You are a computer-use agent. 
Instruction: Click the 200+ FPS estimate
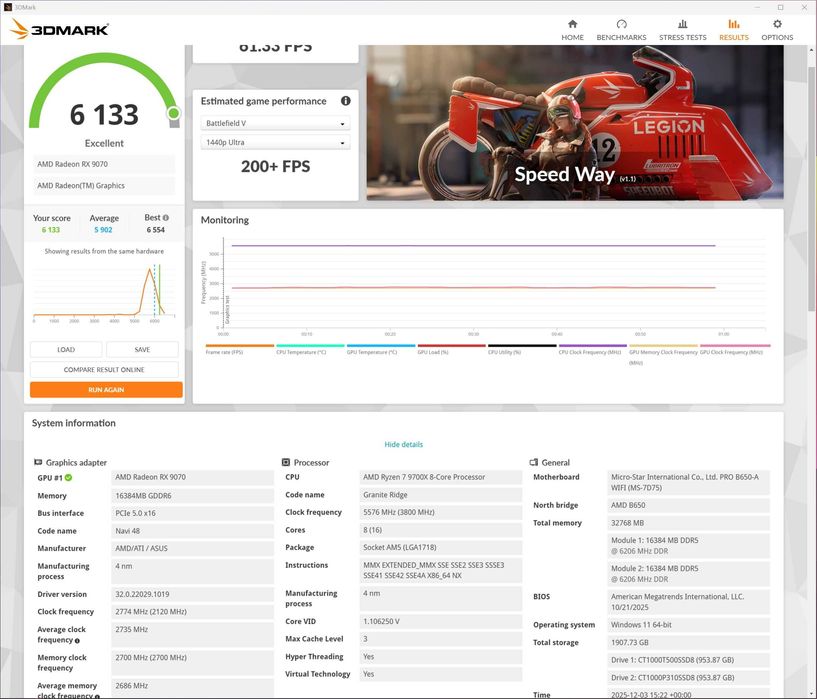tap(275, 167)
